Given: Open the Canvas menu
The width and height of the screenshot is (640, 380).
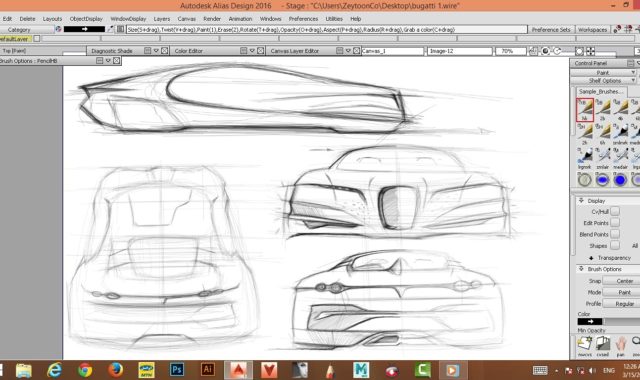Looking at the screenshot, I should [187, 19].
